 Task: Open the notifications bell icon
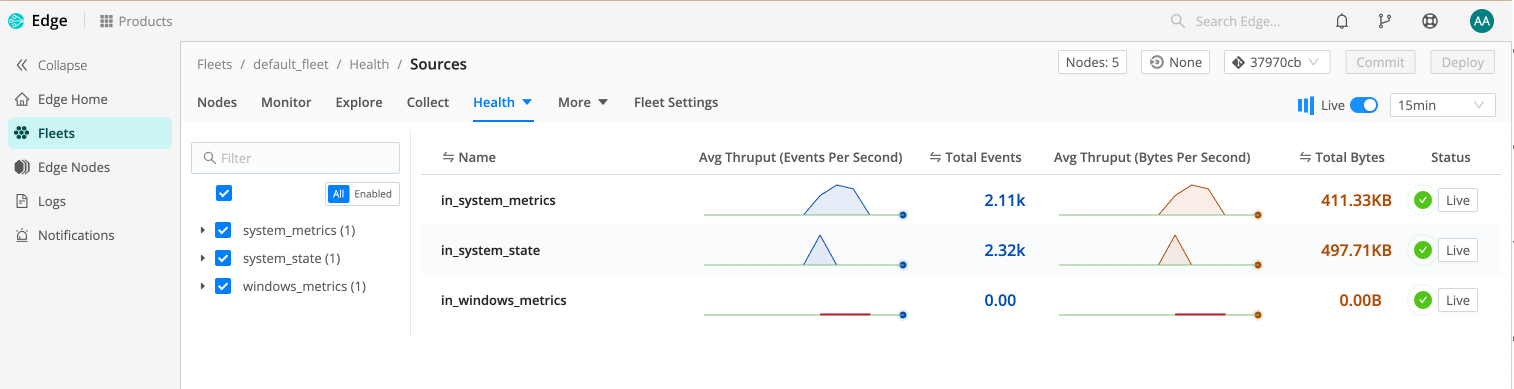[x=1342, y=21]
